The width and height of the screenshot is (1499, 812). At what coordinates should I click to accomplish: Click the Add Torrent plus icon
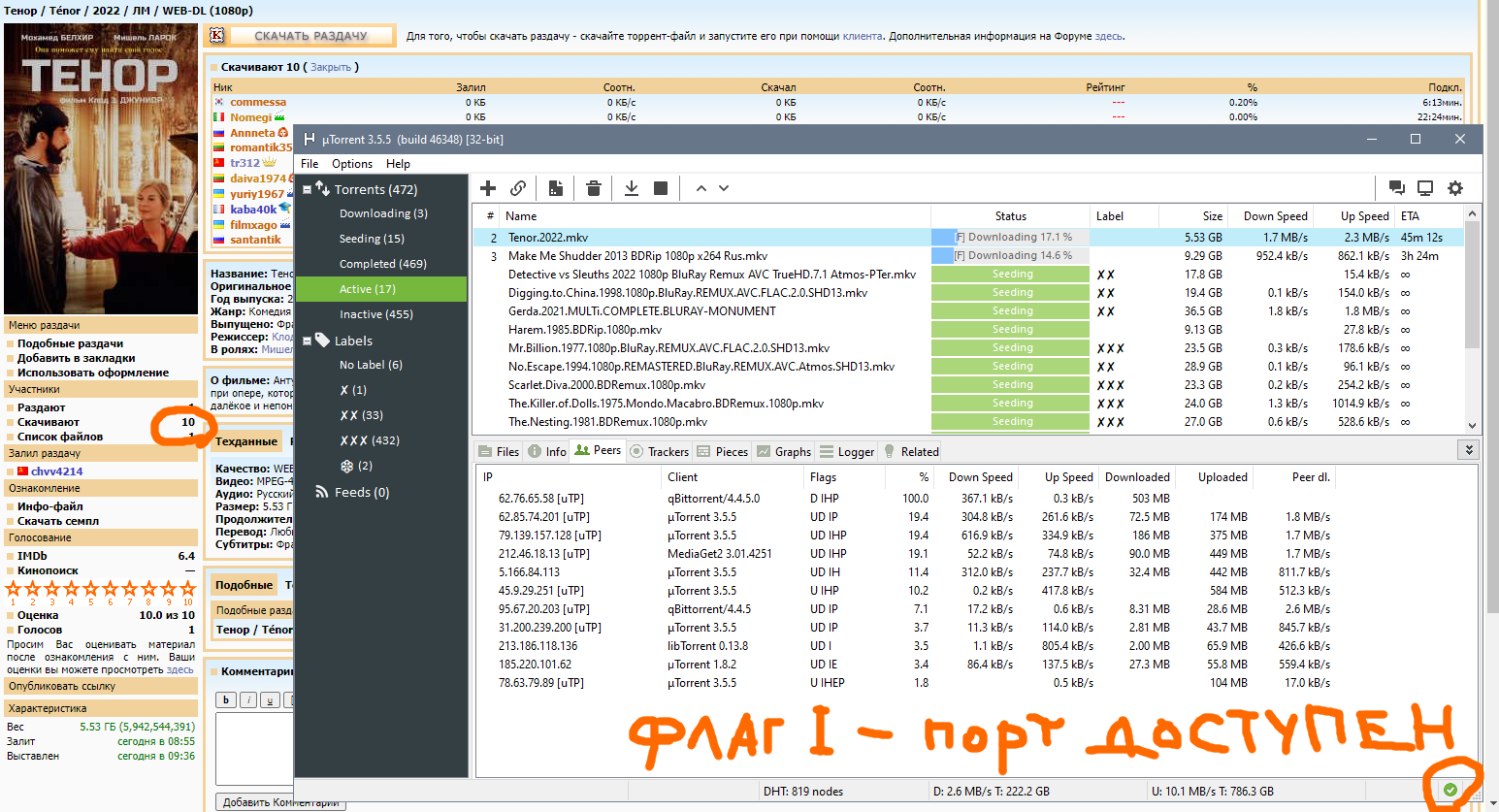pyautogui.click(x=488, y=188)
